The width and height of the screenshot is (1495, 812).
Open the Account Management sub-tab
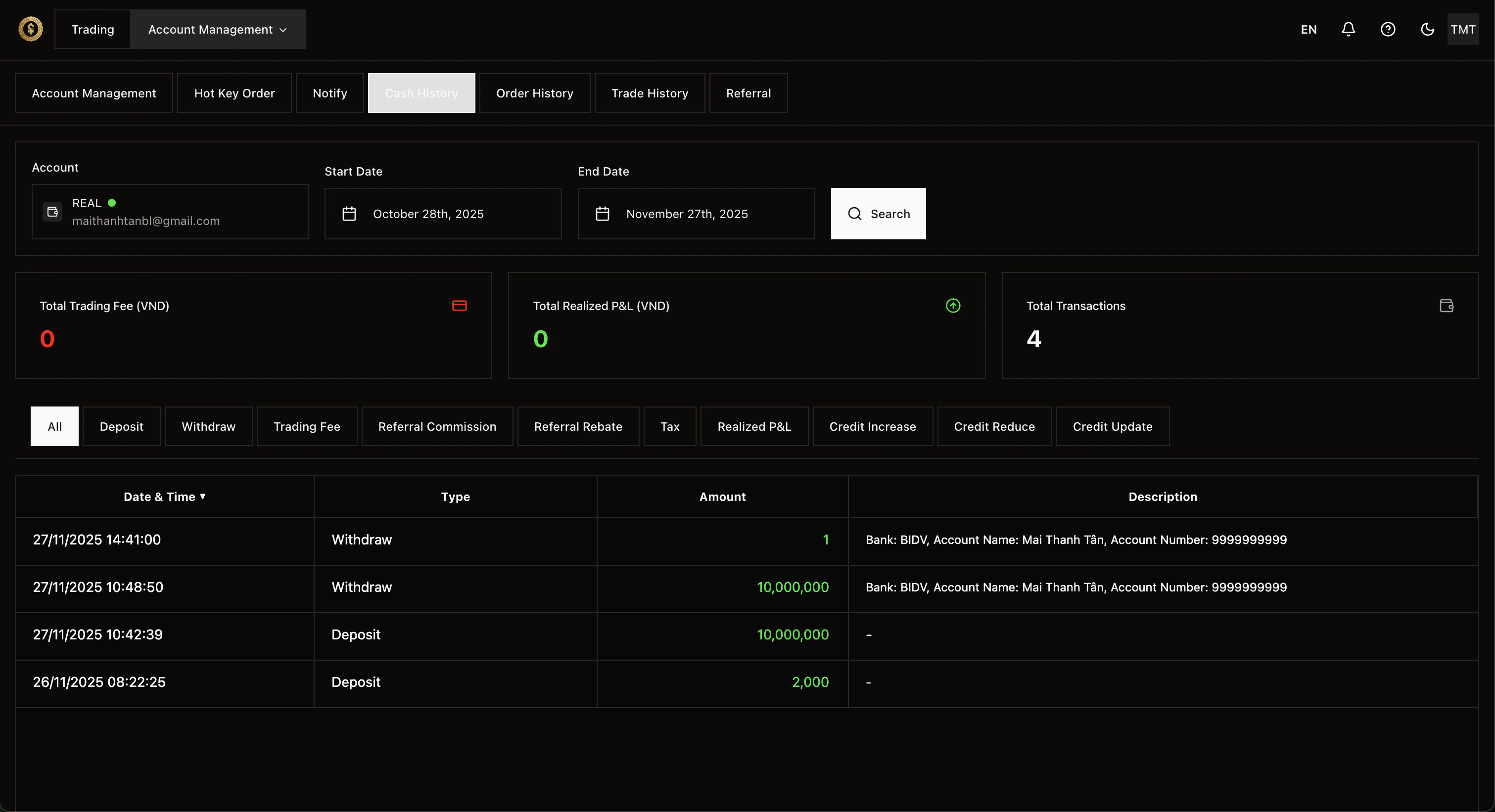[x=93, y=93]
